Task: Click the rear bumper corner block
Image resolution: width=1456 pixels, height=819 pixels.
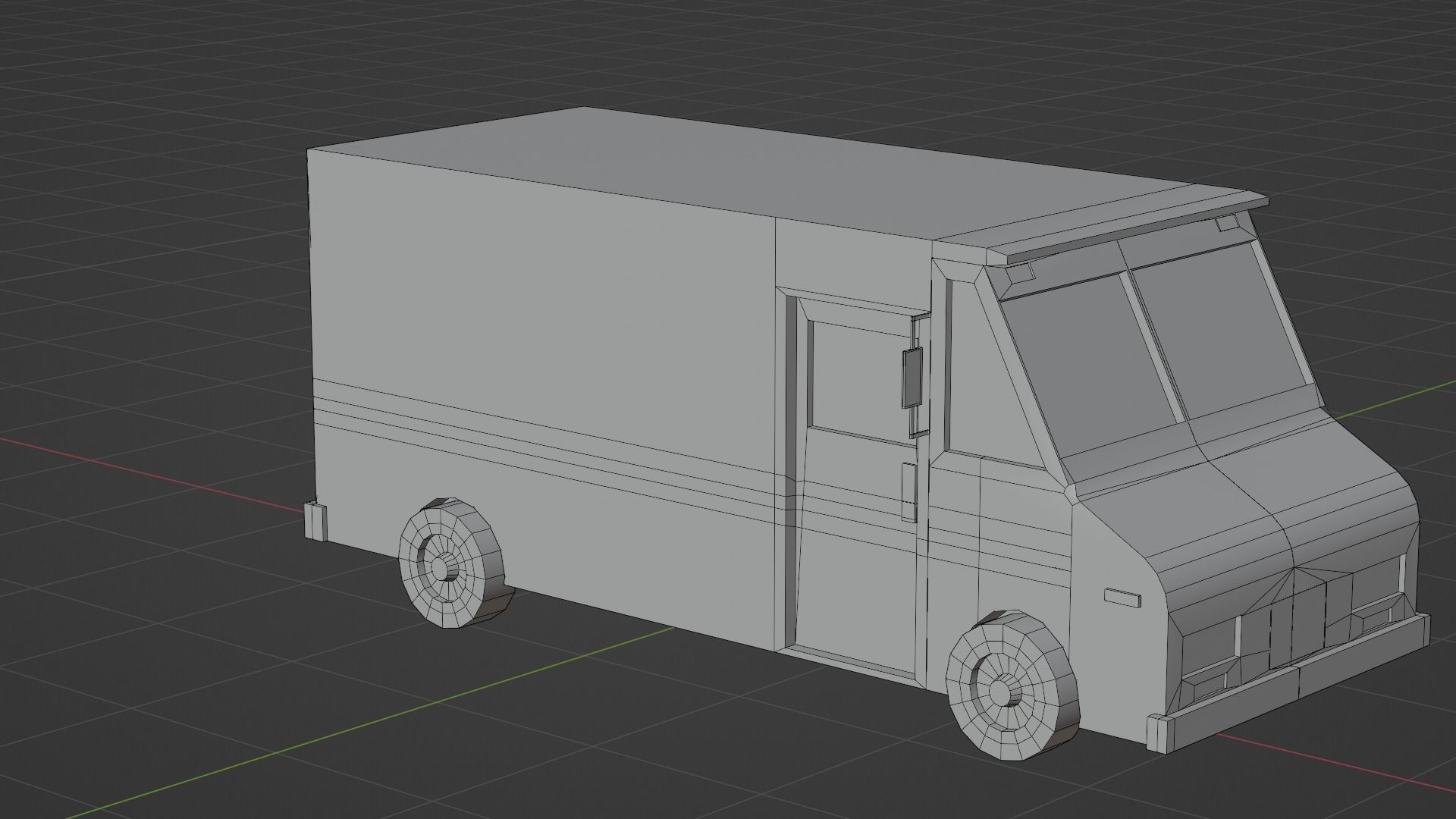Action: pyautogui.click(x=315, y=519)
